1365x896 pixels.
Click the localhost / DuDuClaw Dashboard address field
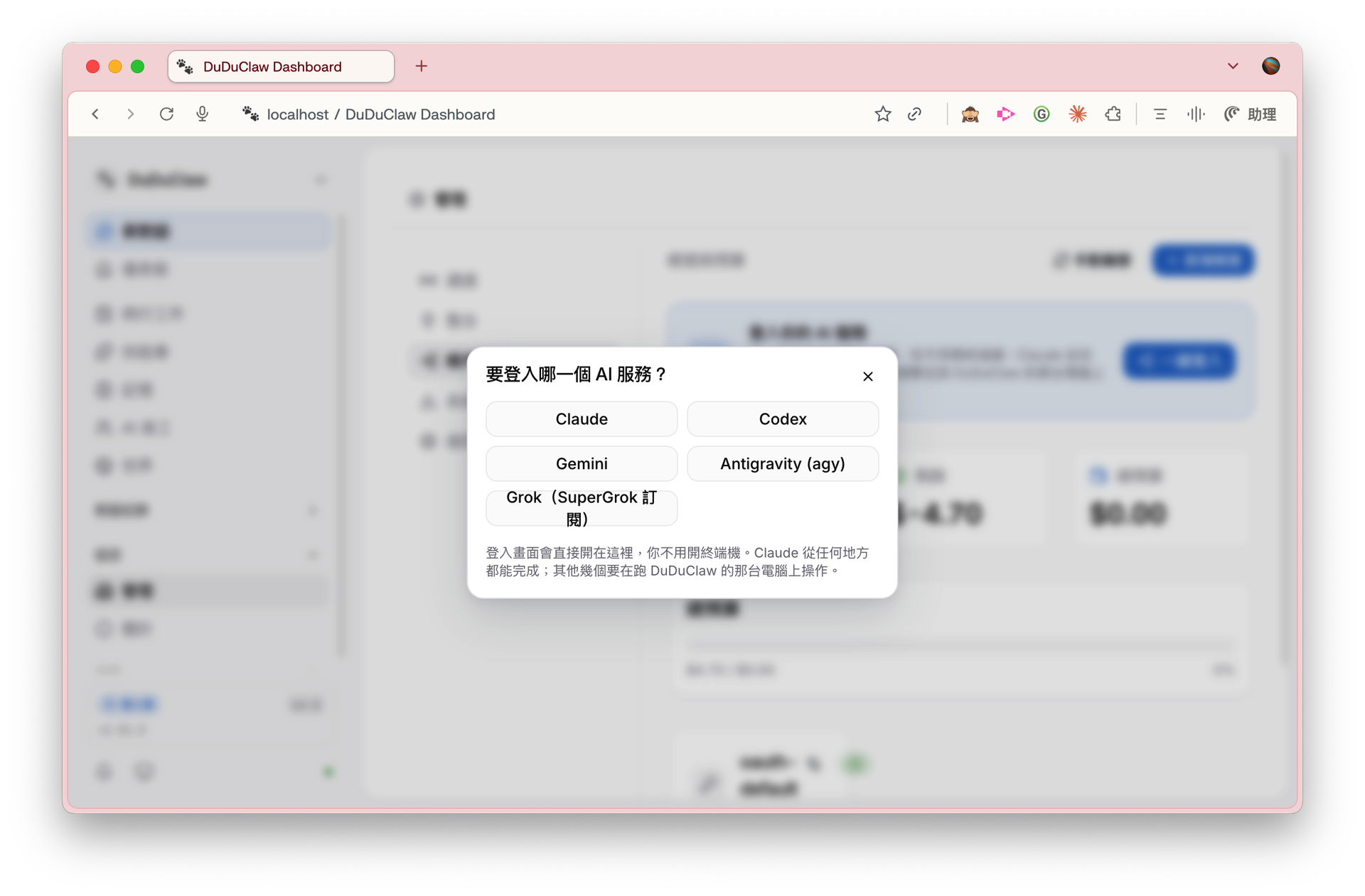tap(380, 114)
